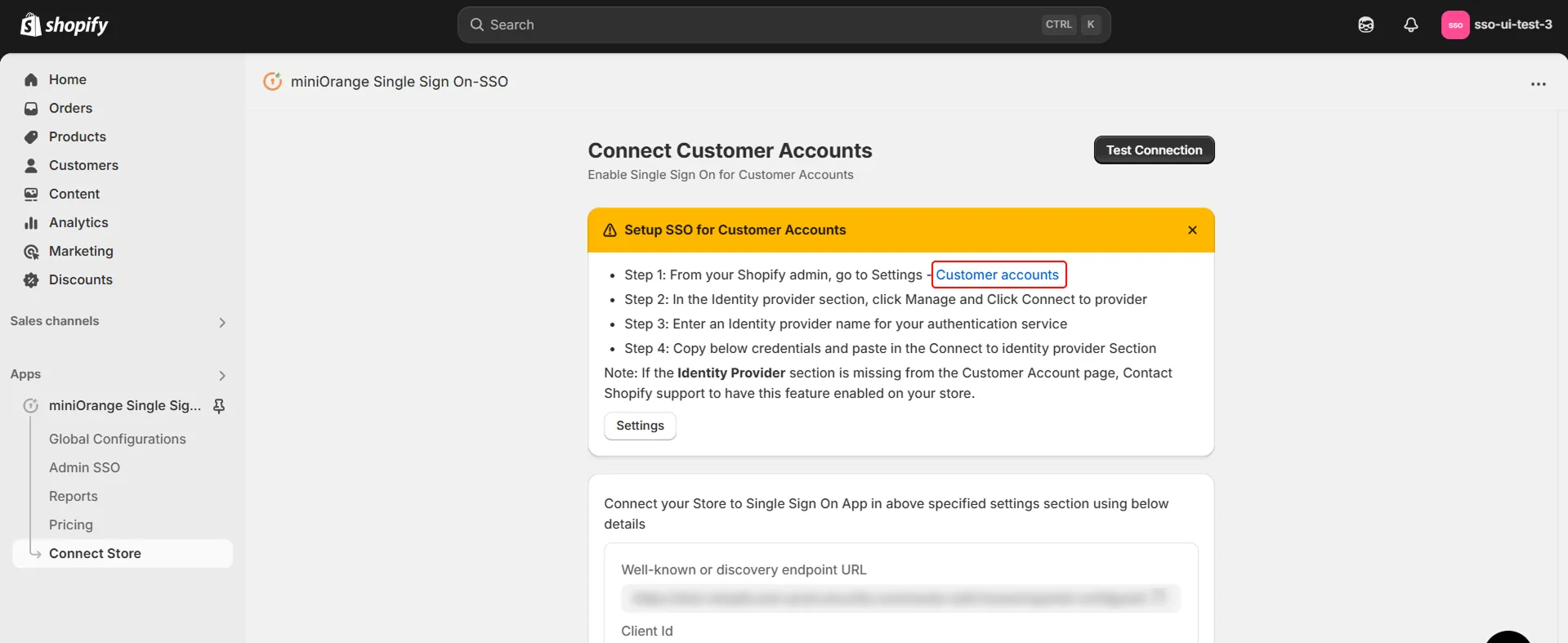1568x643 pixels.
Task: Open miniOrange Single Sign app entry
Action: point(124,405)
